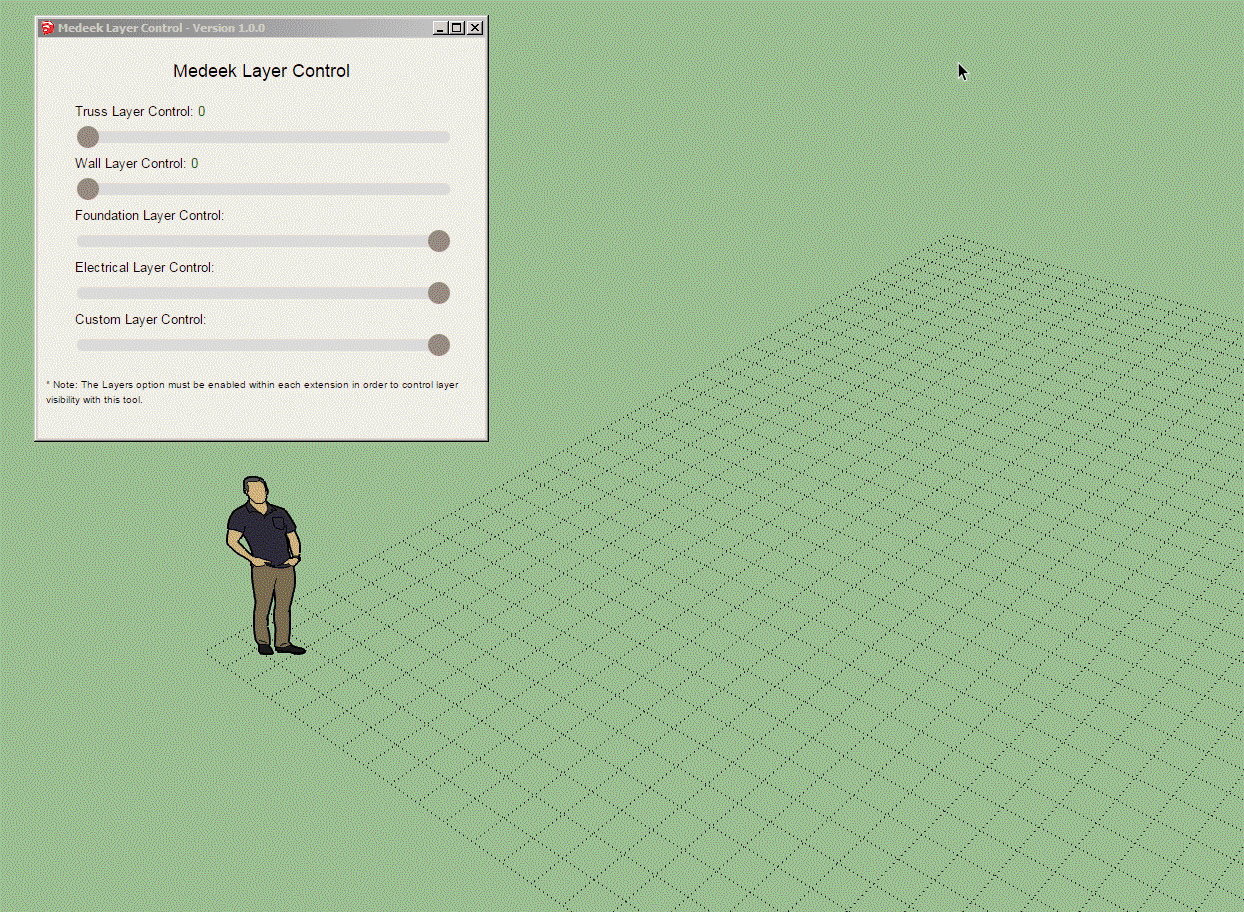
Task: Click the 'Wall Layer Control: 0' label
Action: click(x=136, y=163)
